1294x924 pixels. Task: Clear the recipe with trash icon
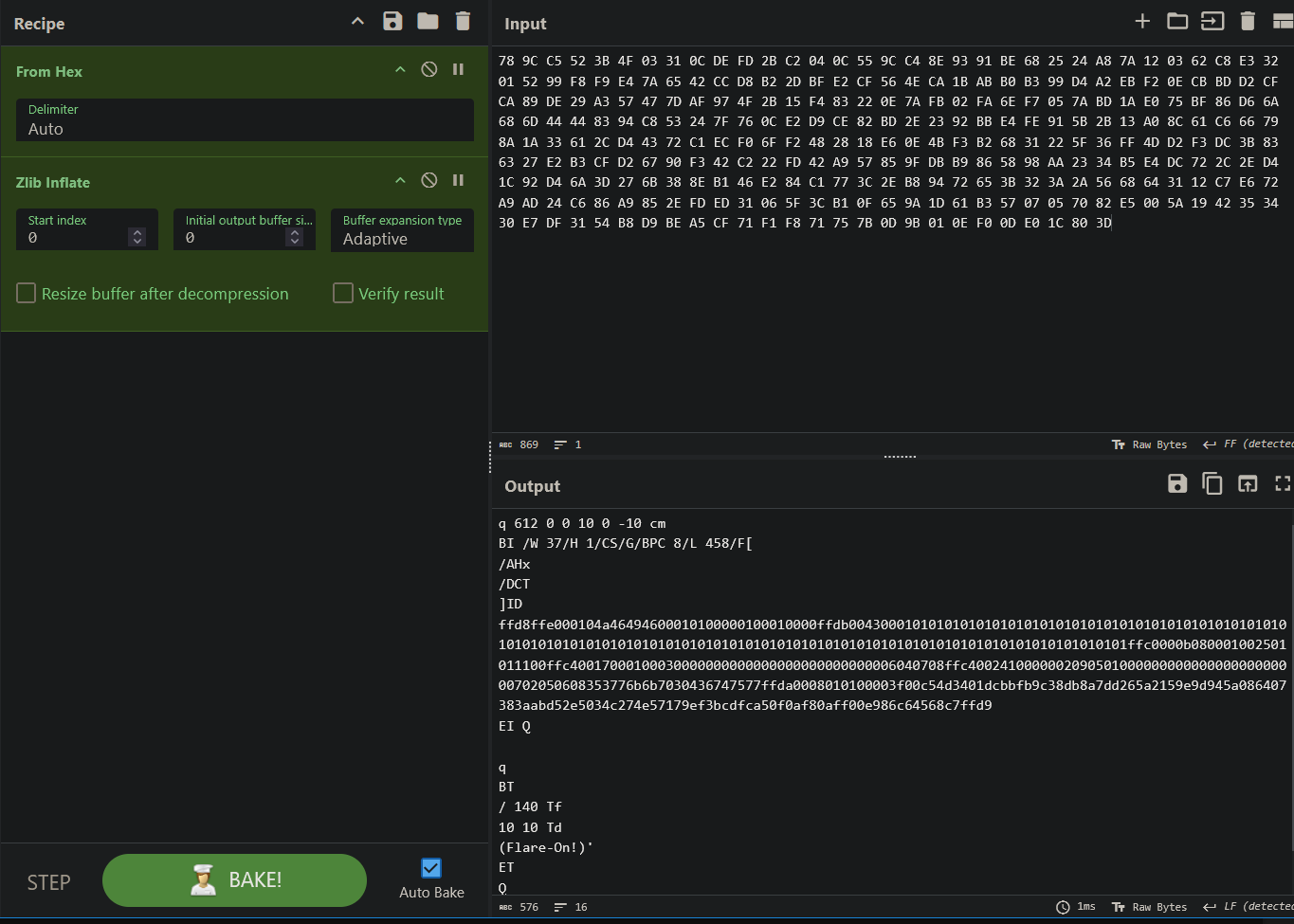tap(463, 22)
